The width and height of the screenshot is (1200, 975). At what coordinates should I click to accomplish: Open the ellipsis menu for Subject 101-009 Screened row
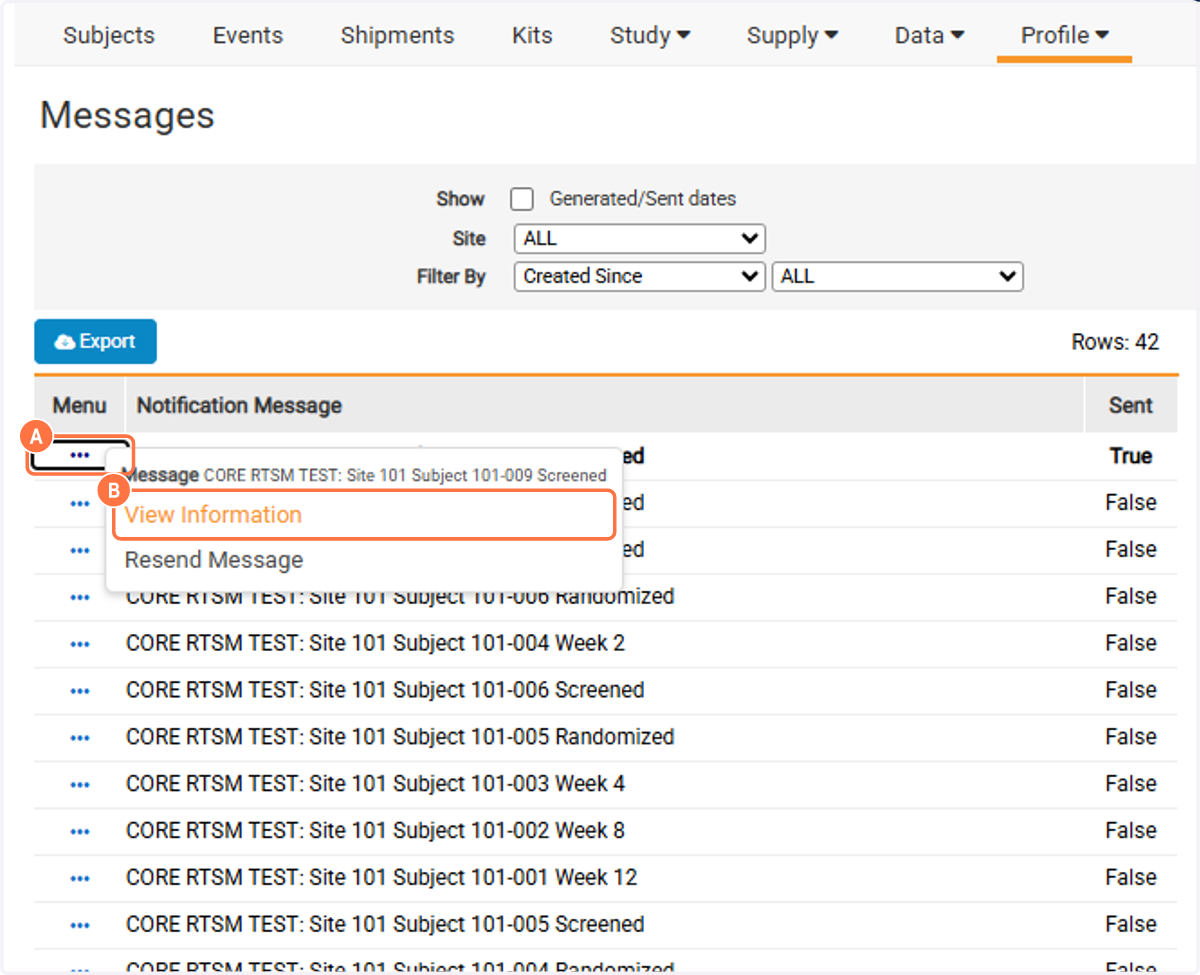80,455
